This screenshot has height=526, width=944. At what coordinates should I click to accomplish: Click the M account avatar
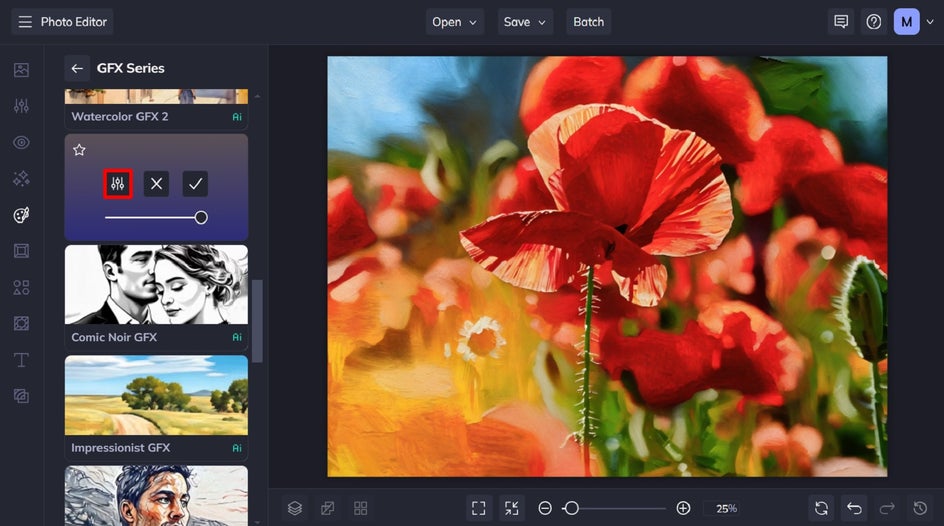point(906,22)
